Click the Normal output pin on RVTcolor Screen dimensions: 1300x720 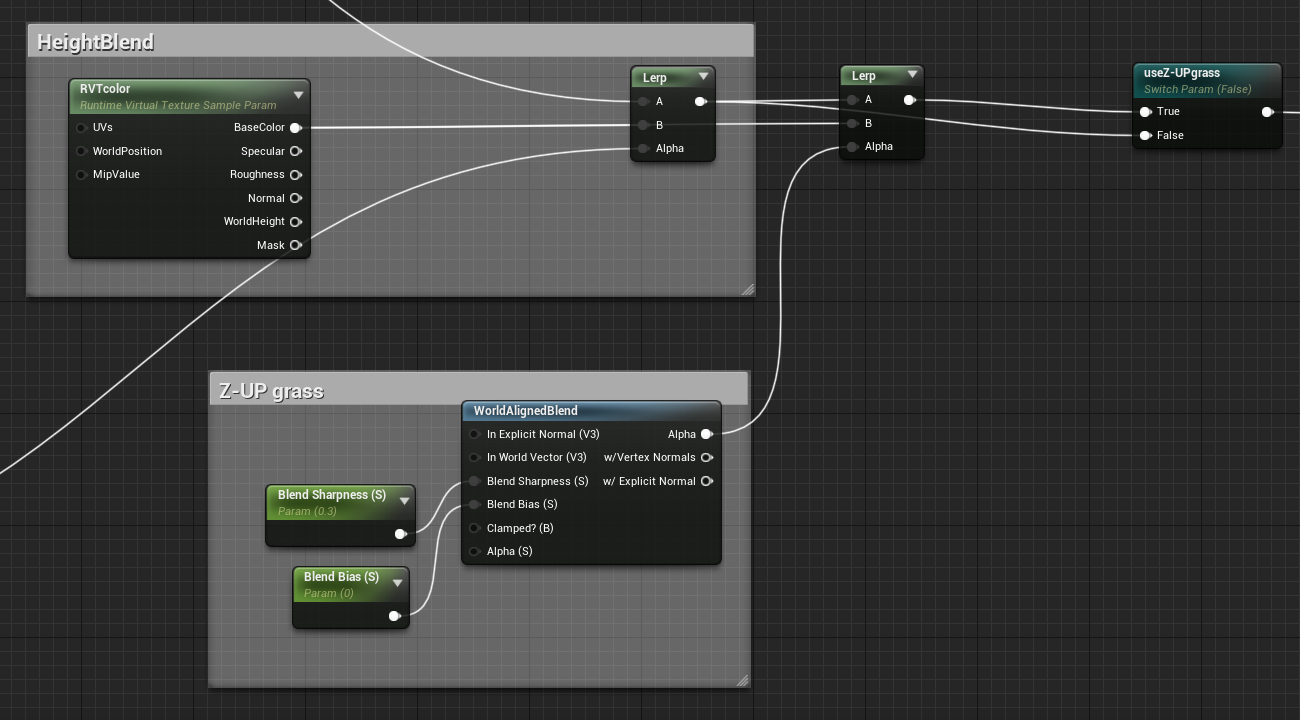296,198
